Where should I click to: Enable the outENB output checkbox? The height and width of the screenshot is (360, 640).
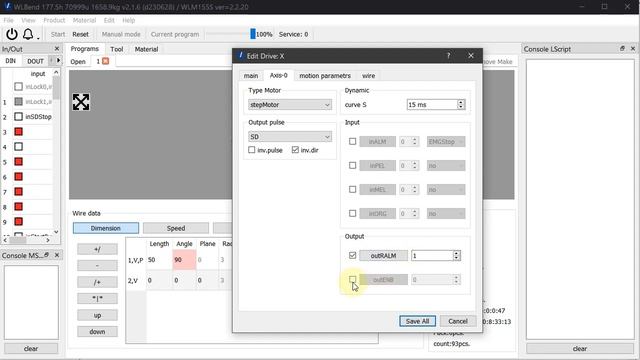tap(352, 280)
